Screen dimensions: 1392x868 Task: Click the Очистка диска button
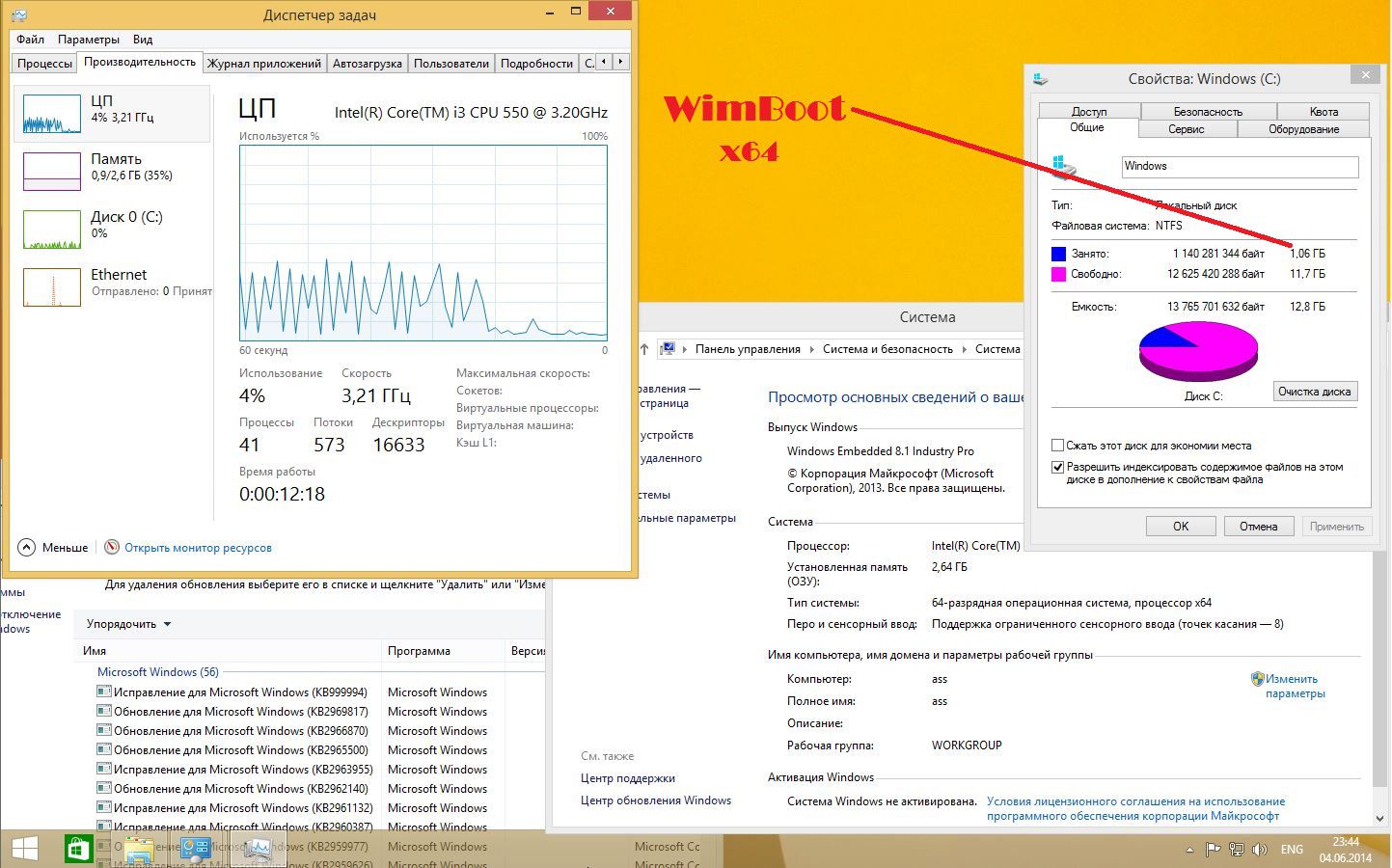[x=1315, y=392]
